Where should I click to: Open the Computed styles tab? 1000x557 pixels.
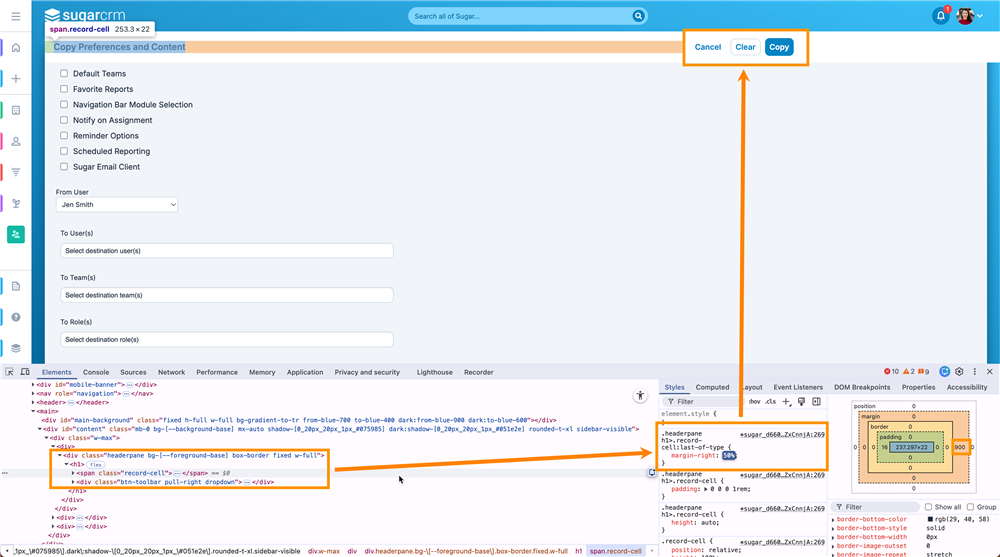point(712,387)
